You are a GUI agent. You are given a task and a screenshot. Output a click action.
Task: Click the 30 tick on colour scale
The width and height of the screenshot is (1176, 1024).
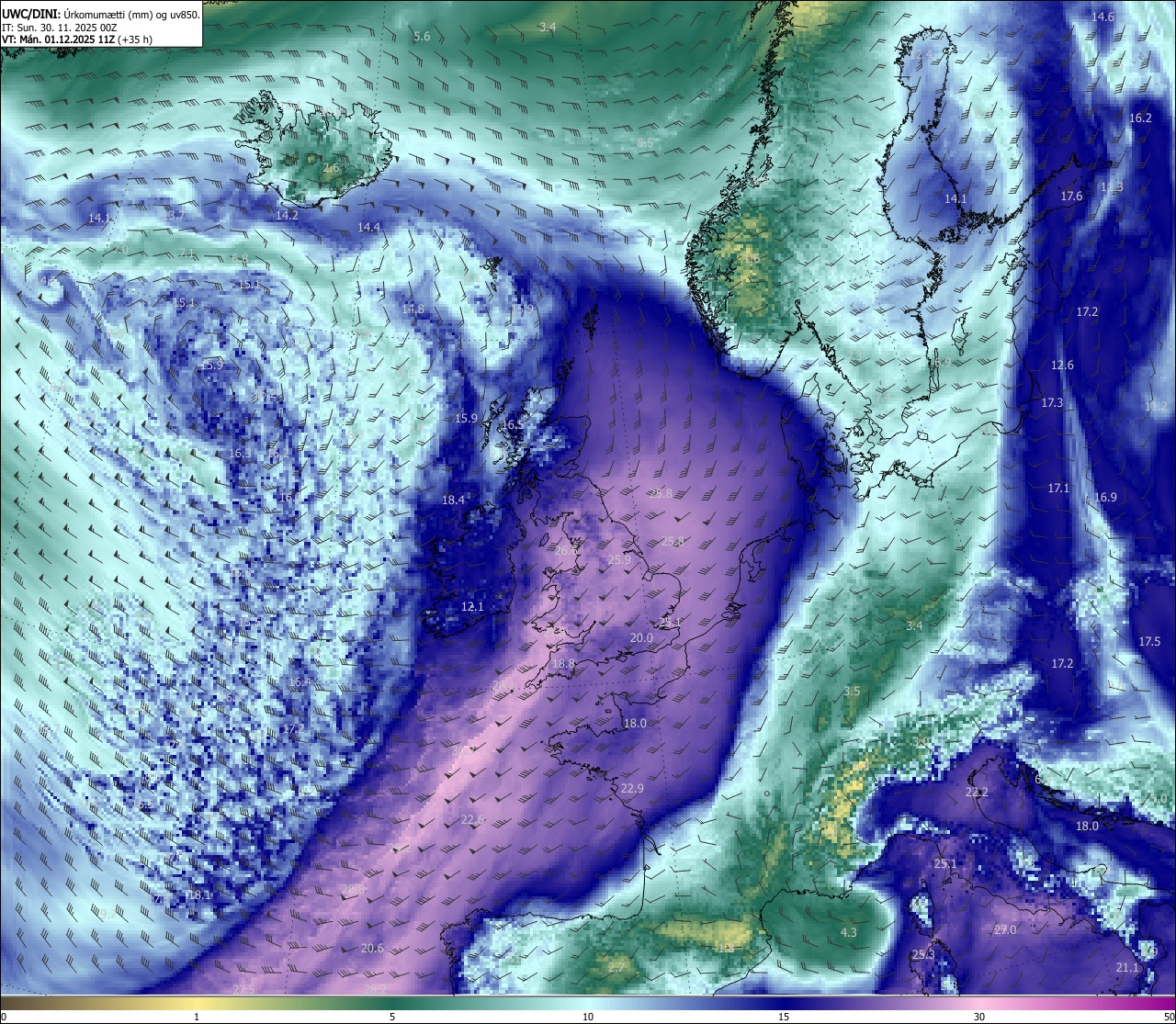[x=979, y=1017]
